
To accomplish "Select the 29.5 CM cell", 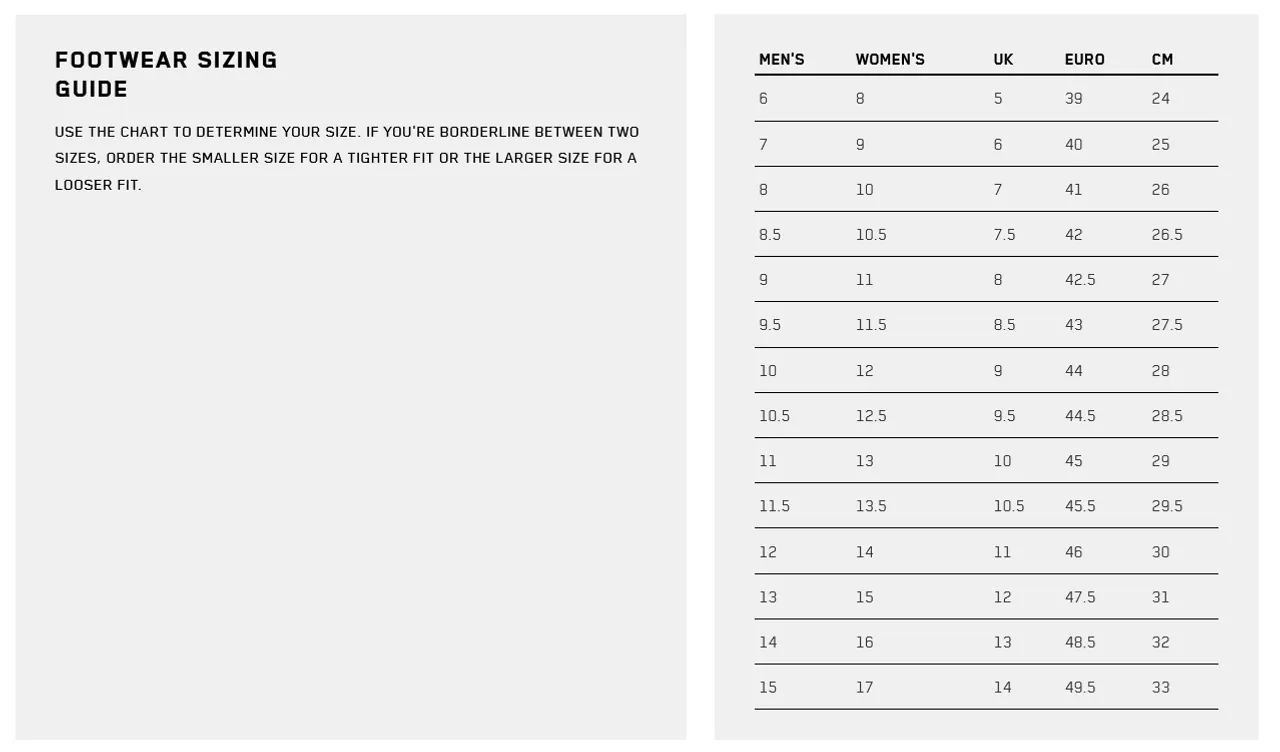I will [x=1167, y=506].
